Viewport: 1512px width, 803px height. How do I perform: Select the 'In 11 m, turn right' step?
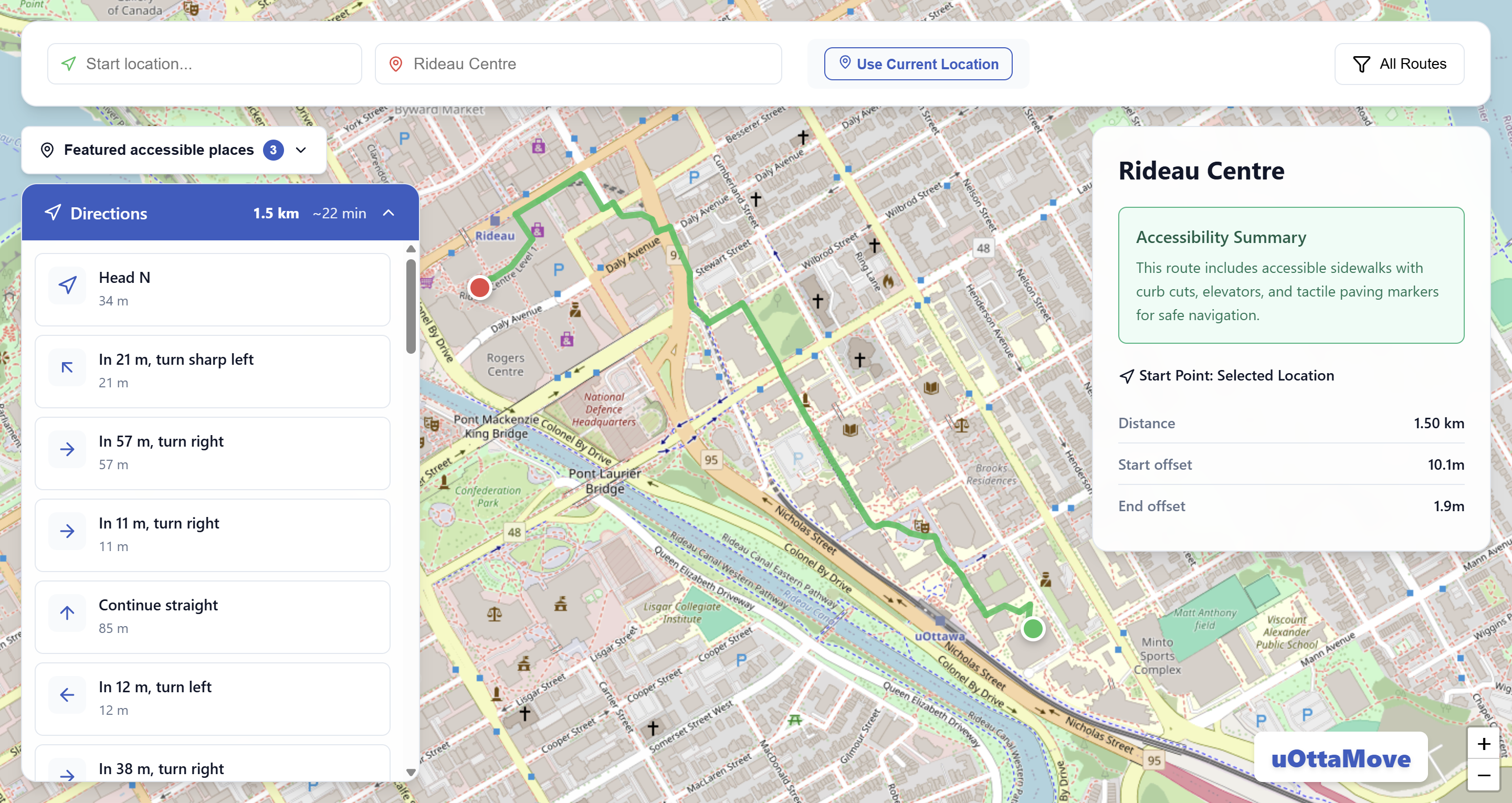[x=213, y=535]
